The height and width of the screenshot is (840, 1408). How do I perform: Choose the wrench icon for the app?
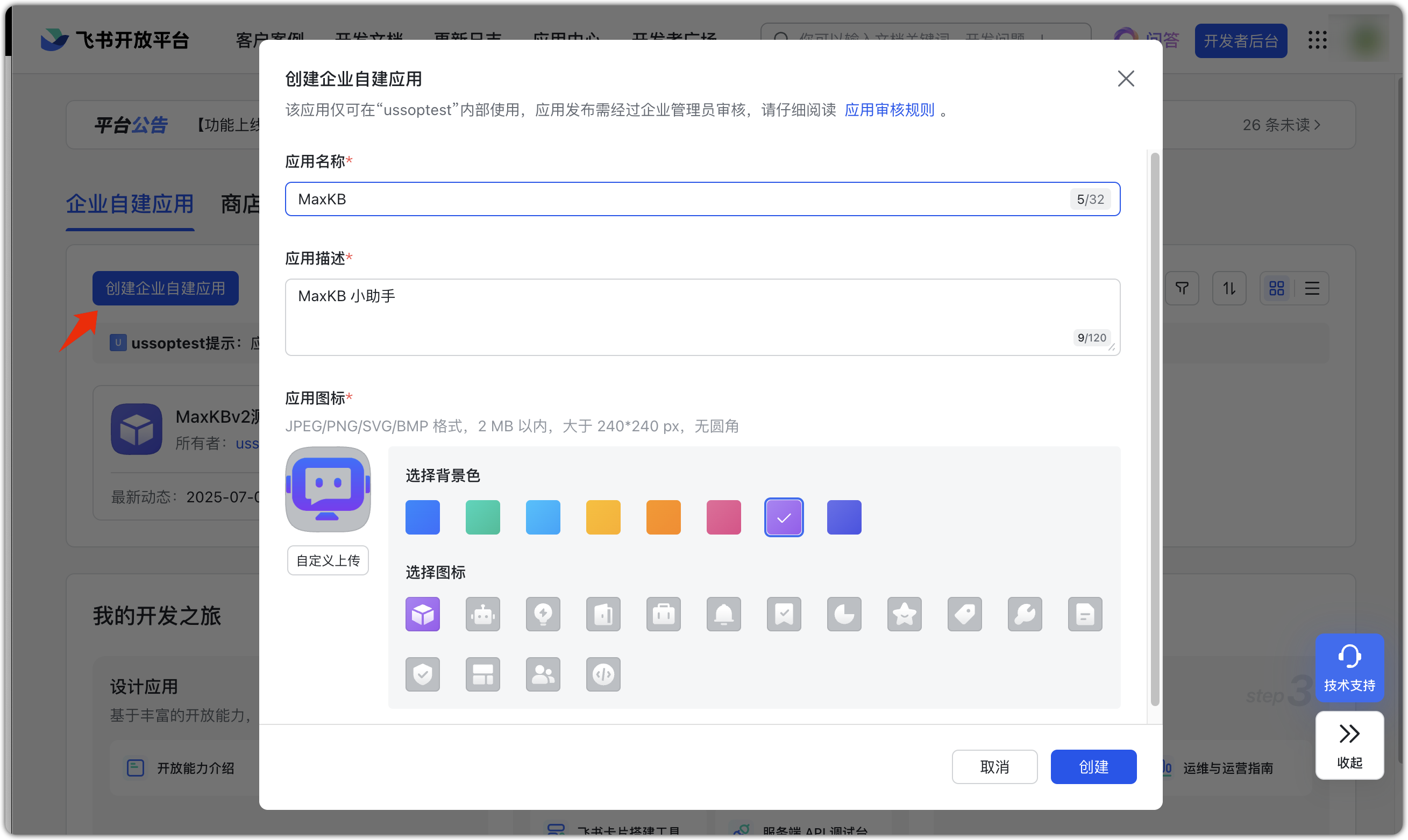click(1025, 614)
